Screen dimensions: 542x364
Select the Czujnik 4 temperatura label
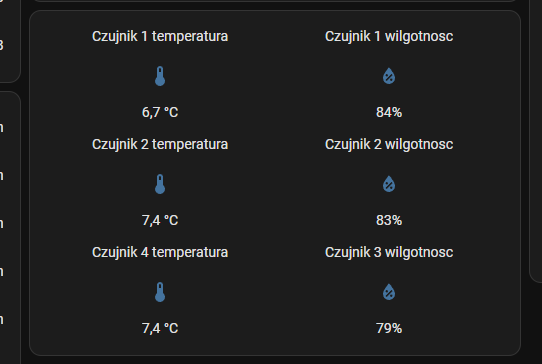tap(160, 252)
